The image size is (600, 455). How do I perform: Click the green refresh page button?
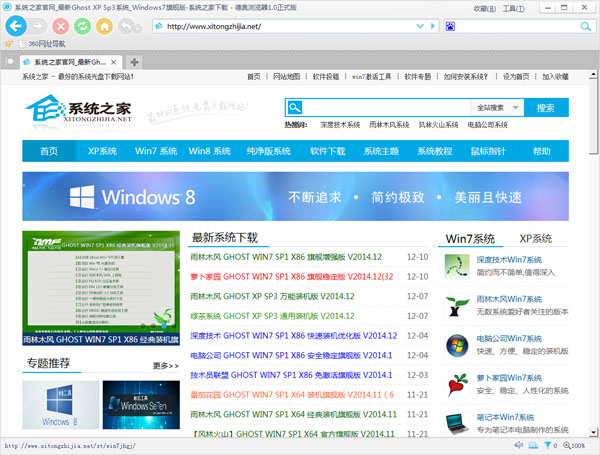(x=82, y=25)
